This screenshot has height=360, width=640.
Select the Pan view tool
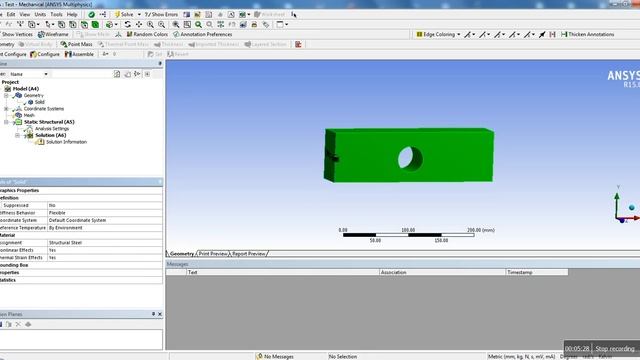139,24
